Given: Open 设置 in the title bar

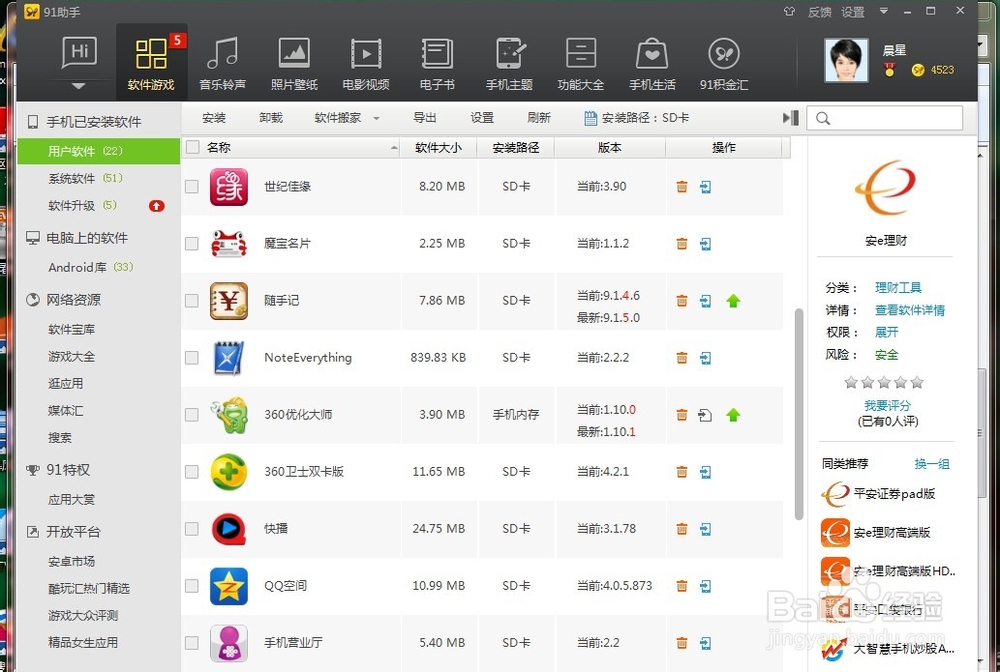Looking at the screenshot, I should 853,11.
